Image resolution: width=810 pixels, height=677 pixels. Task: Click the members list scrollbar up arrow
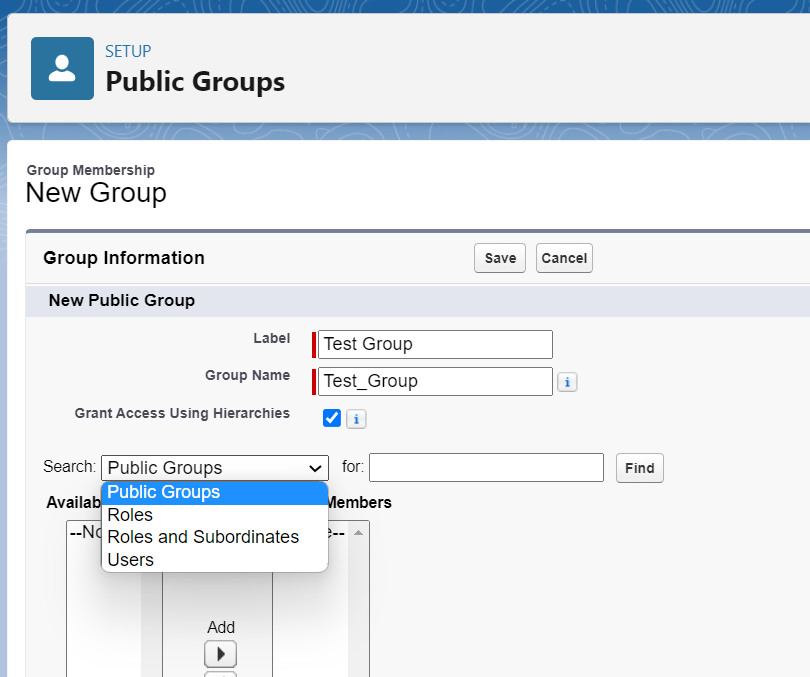pyautogui.click(x=359, y=532)
